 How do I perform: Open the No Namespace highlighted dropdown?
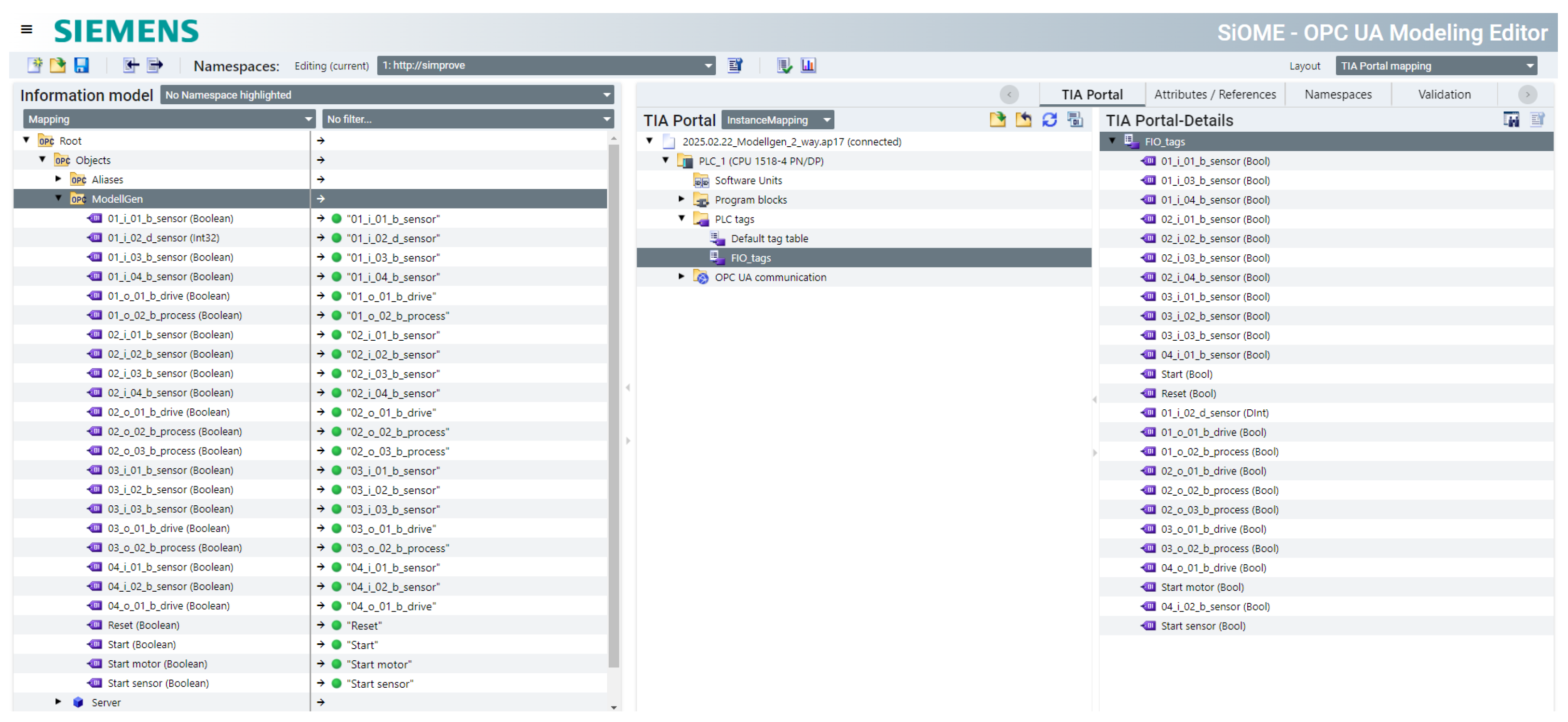pos(387,95)
